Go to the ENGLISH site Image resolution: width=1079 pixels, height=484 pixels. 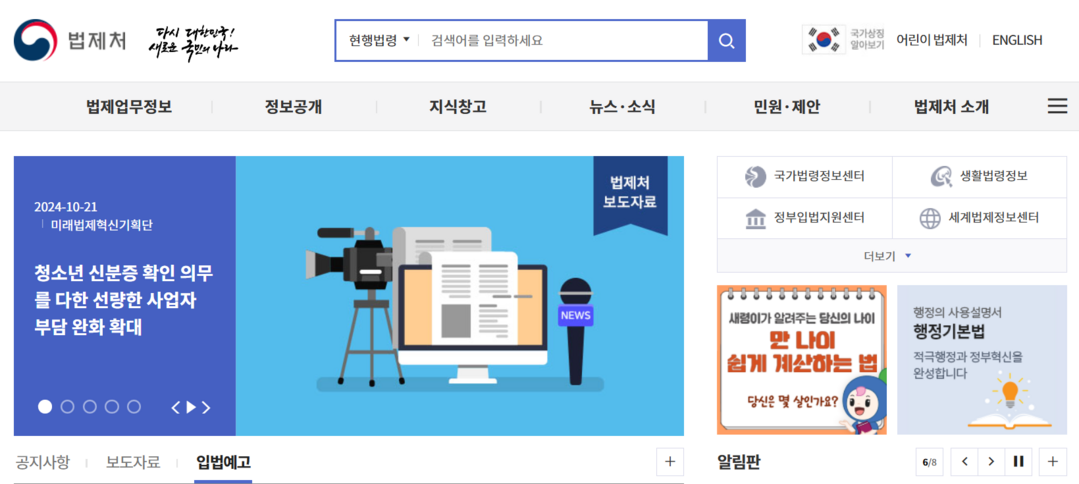click(1016, 40)
